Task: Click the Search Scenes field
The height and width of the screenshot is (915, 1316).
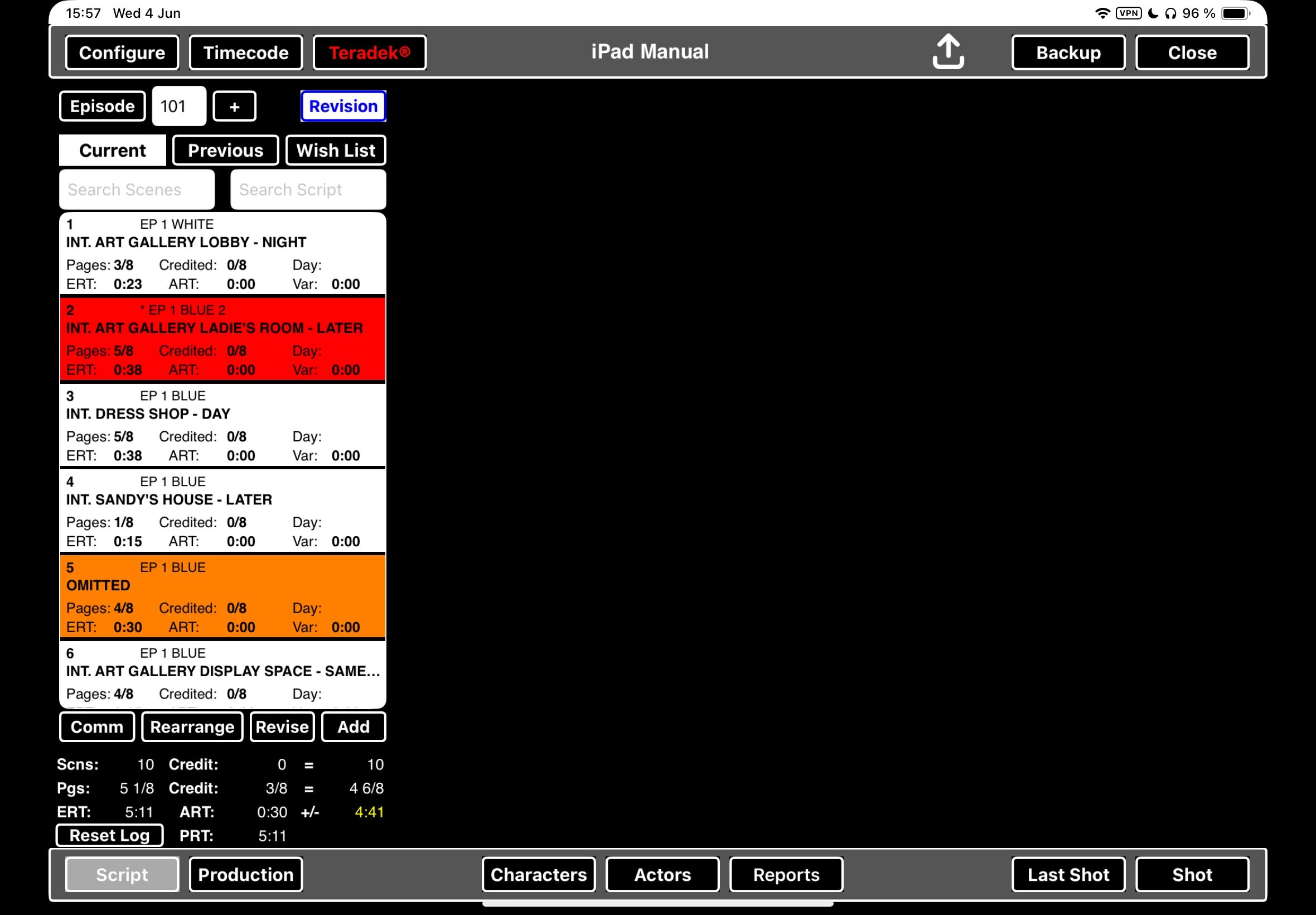Action: [137, 190]
